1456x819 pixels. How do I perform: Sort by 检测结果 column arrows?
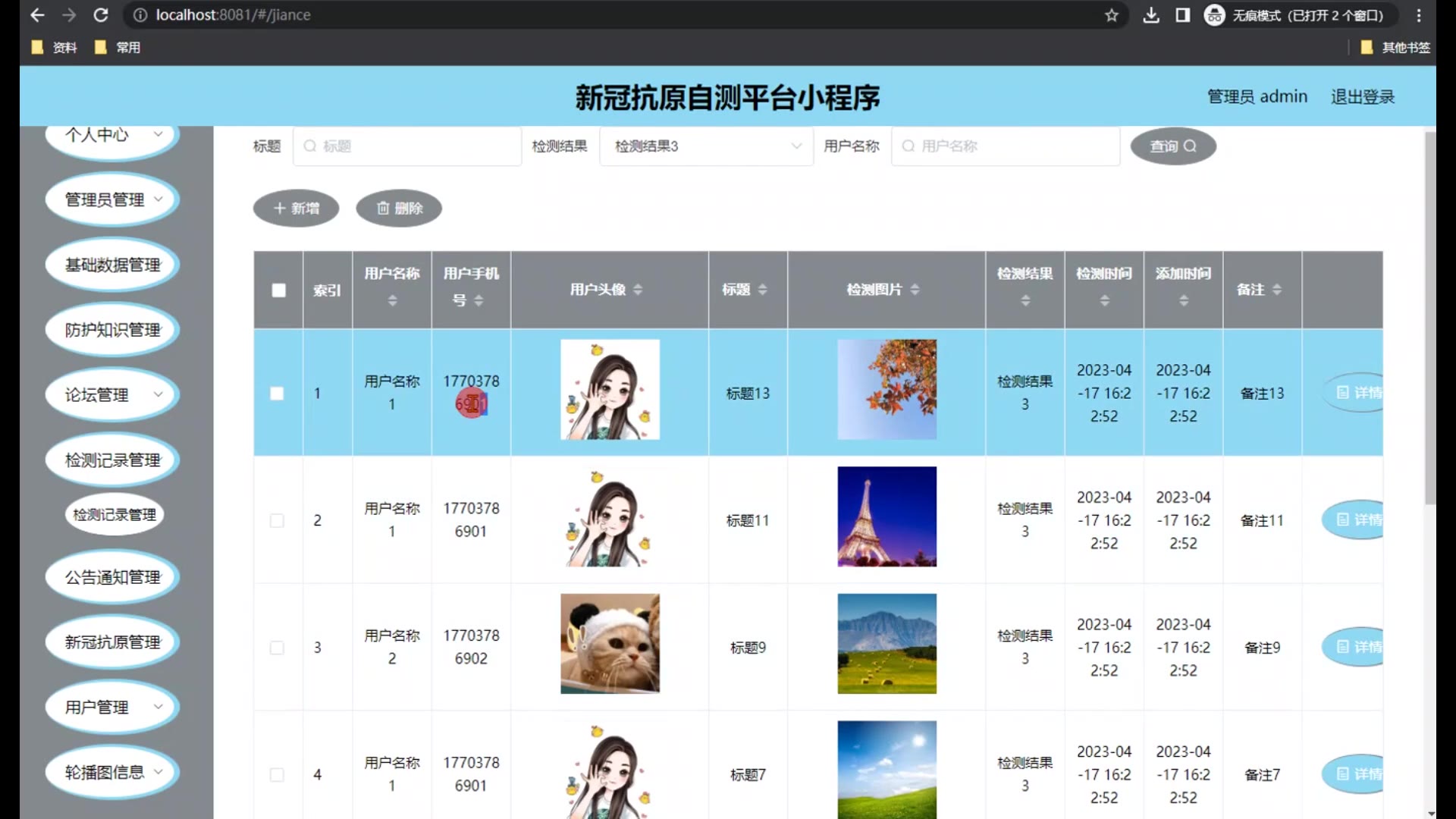point(1025,301)
